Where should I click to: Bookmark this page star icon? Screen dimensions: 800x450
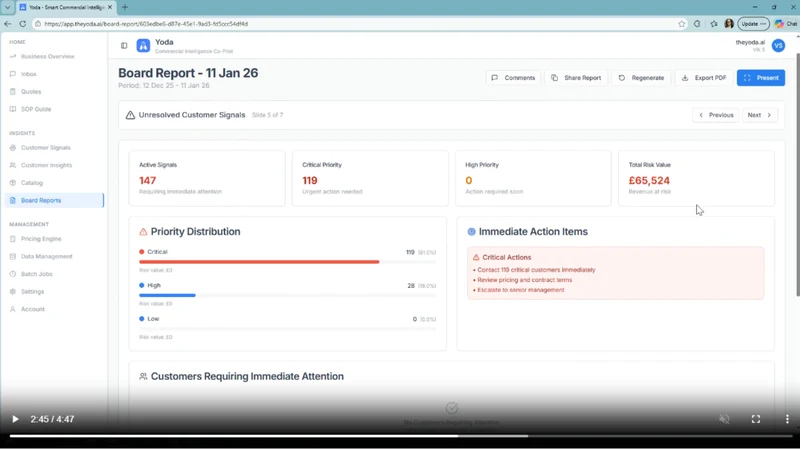(682, 24)
